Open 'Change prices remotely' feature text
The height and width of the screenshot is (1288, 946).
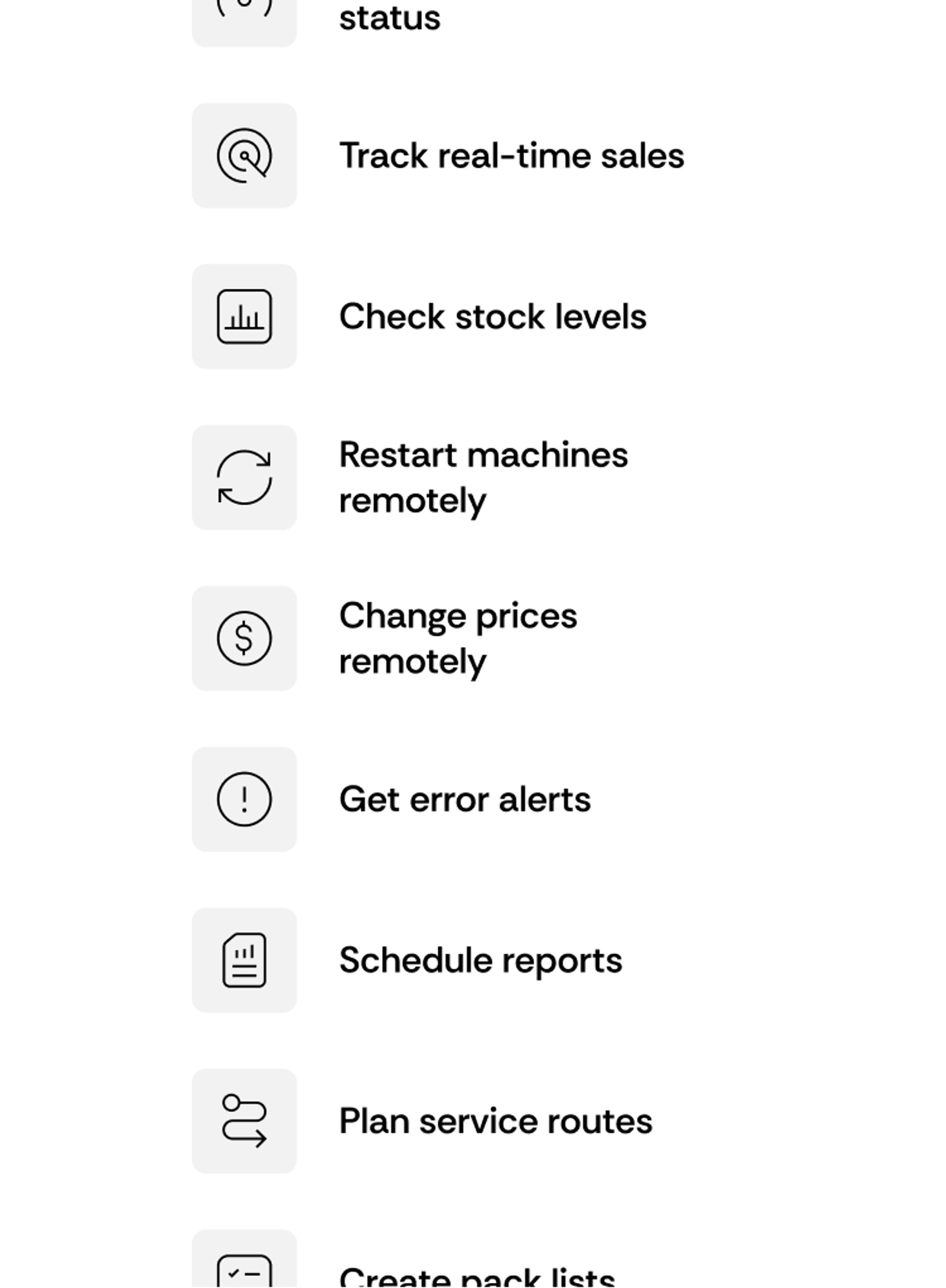coord(458,639)
